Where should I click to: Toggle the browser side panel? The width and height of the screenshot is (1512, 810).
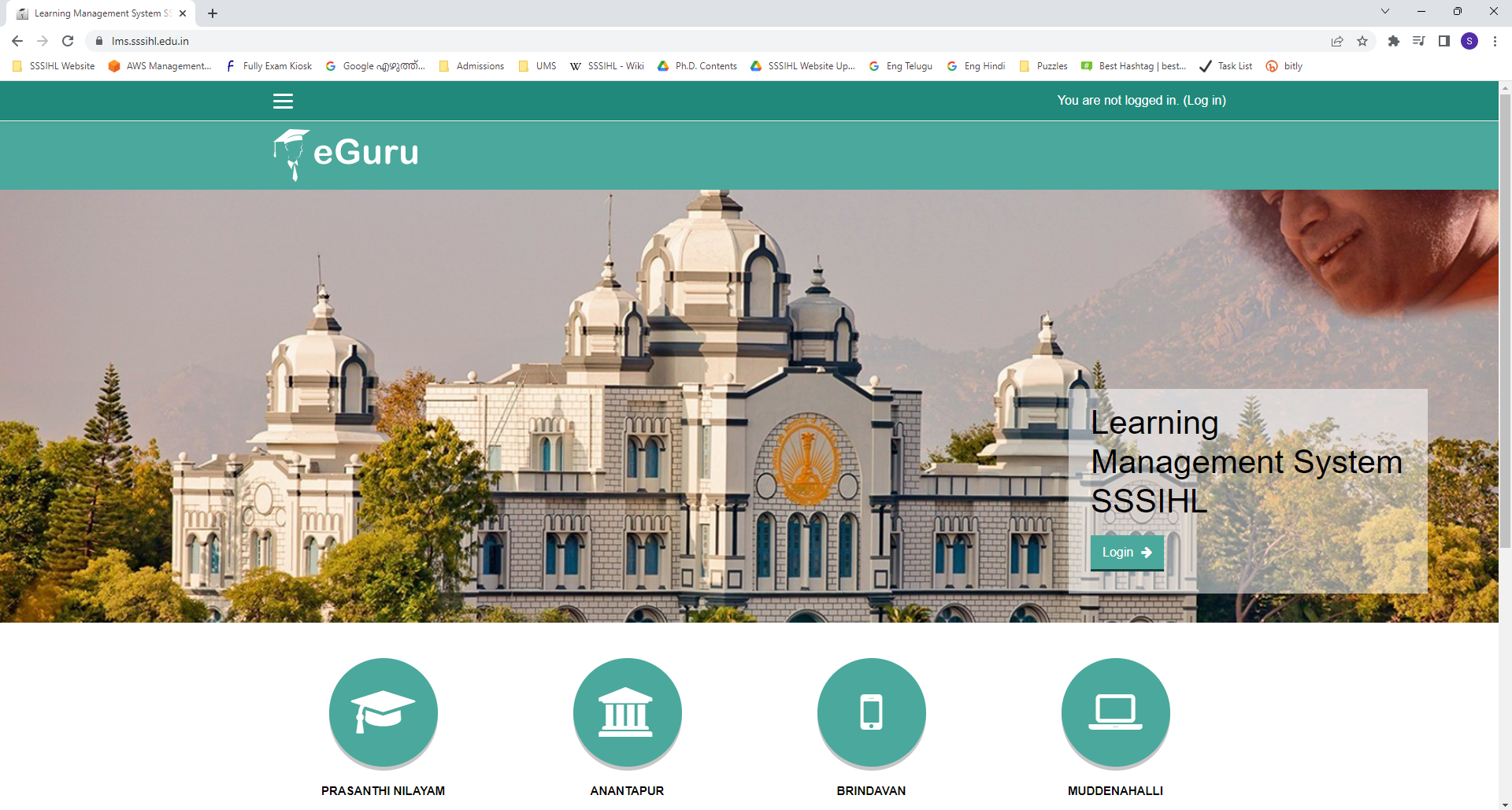(x=1444, y=41)
